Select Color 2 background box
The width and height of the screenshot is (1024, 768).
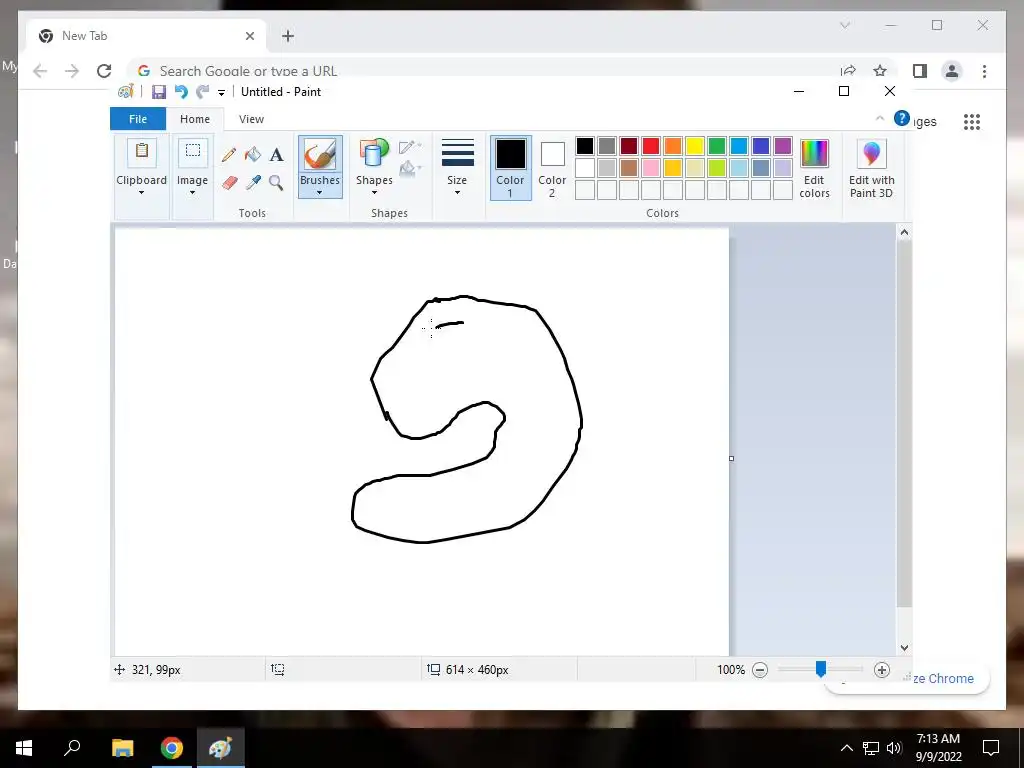tap(552, 170)
